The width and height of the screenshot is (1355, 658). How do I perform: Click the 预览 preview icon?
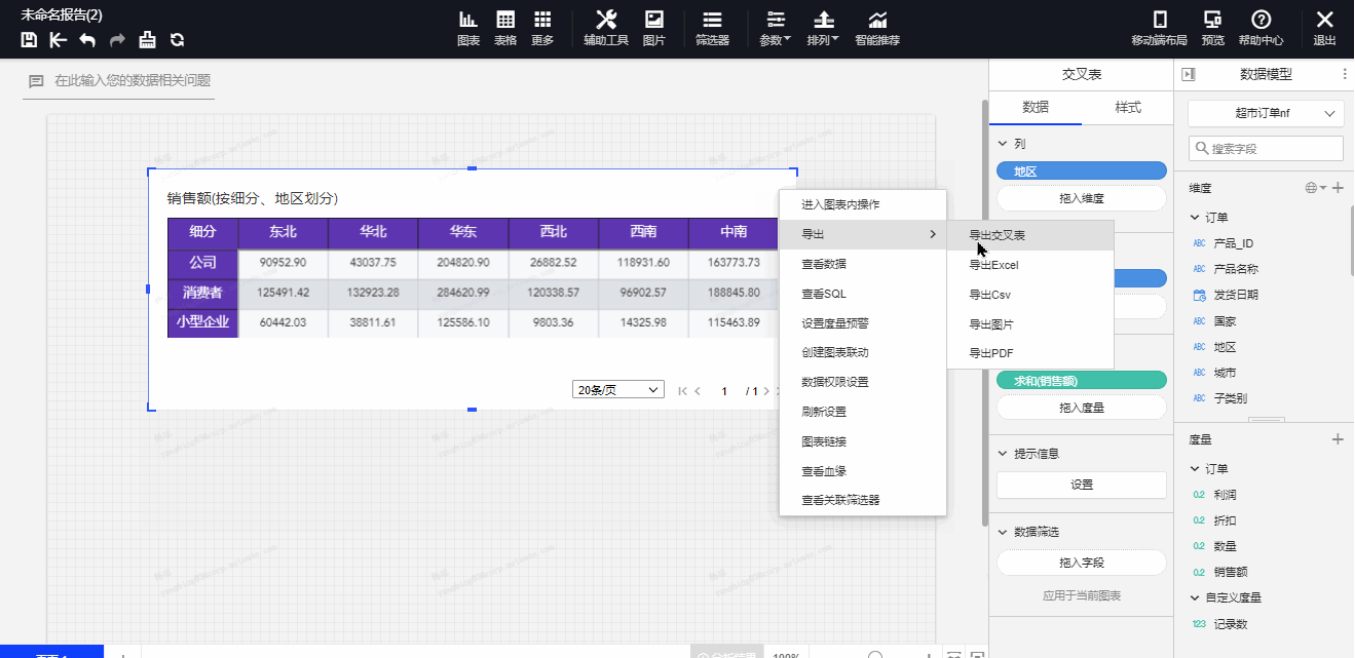(x=1212, y=28)
